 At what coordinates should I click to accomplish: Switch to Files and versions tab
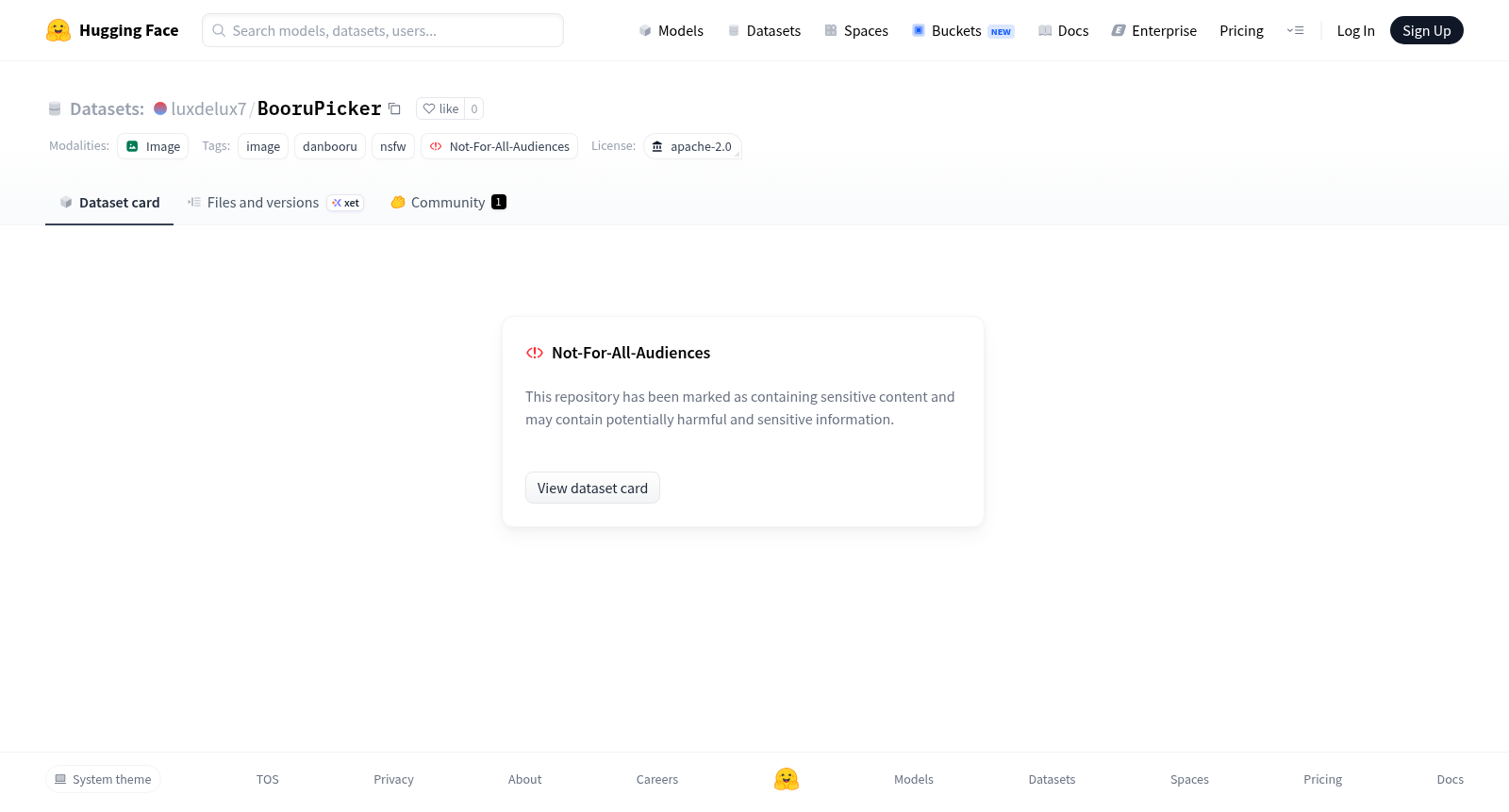click(275, 202)
